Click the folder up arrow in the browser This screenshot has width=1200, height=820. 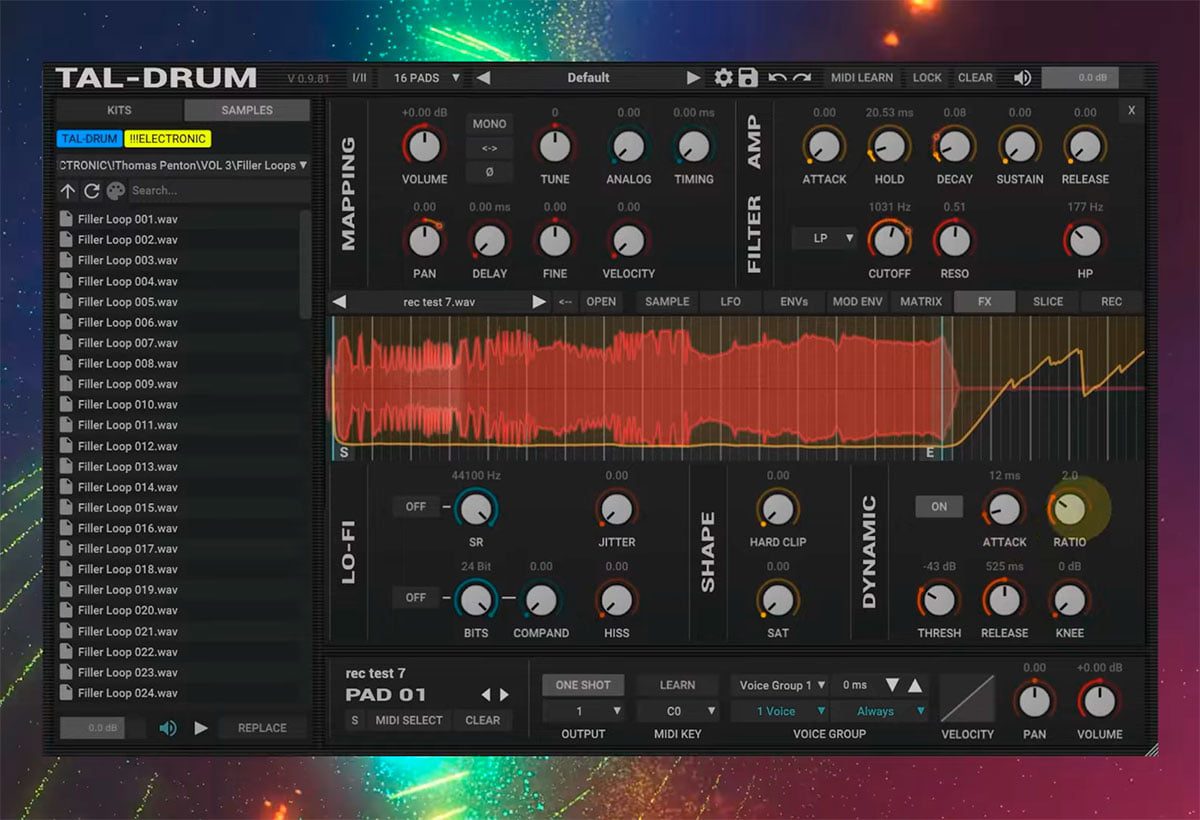pos(68,191)
